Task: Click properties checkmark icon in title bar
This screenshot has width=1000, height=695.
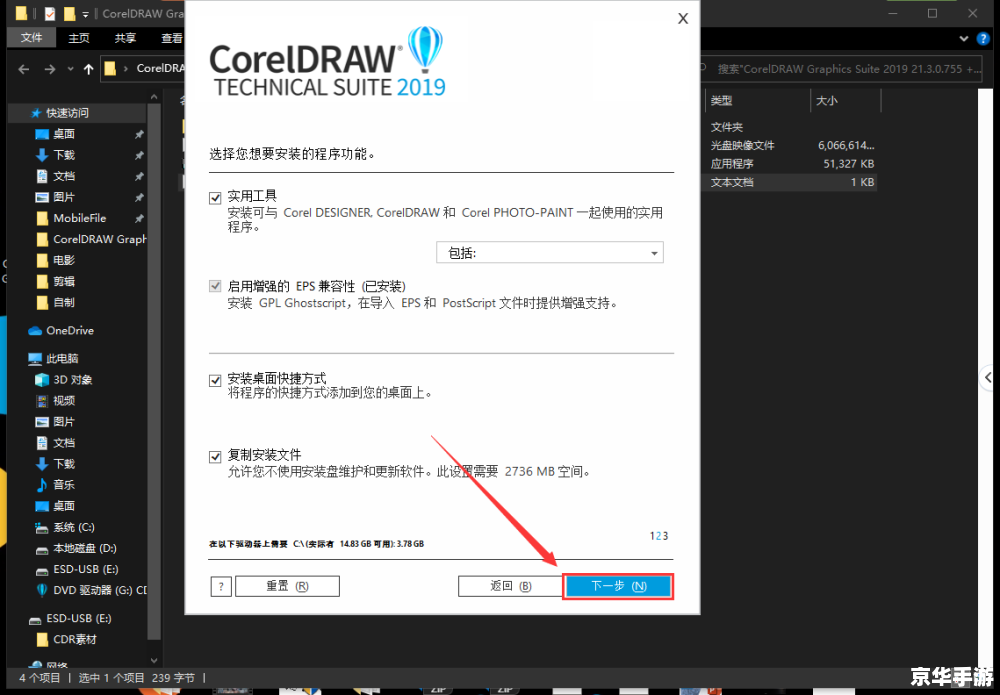Action: [x=50, y=13]
